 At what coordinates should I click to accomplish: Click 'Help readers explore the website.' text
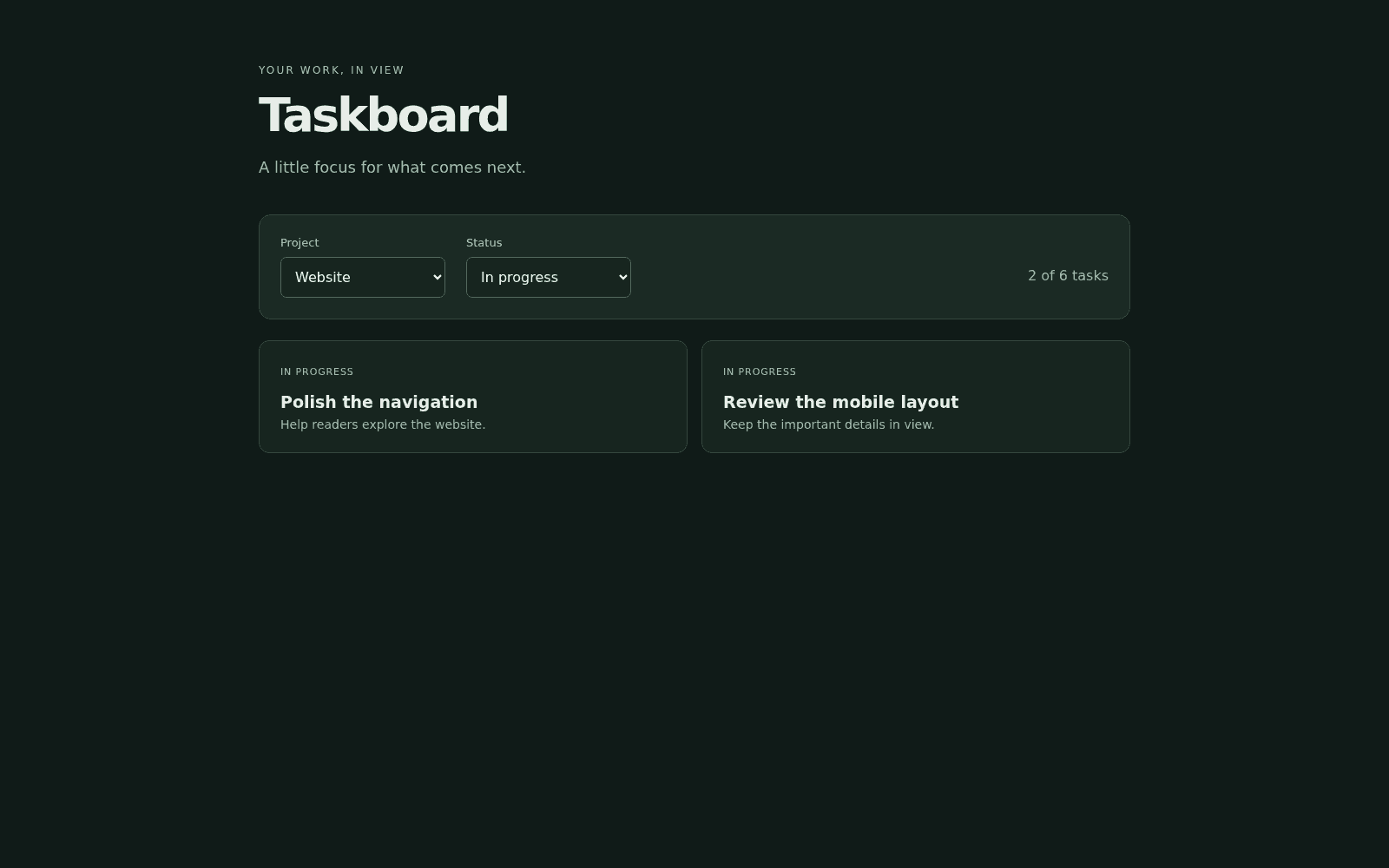pos(383,424)
